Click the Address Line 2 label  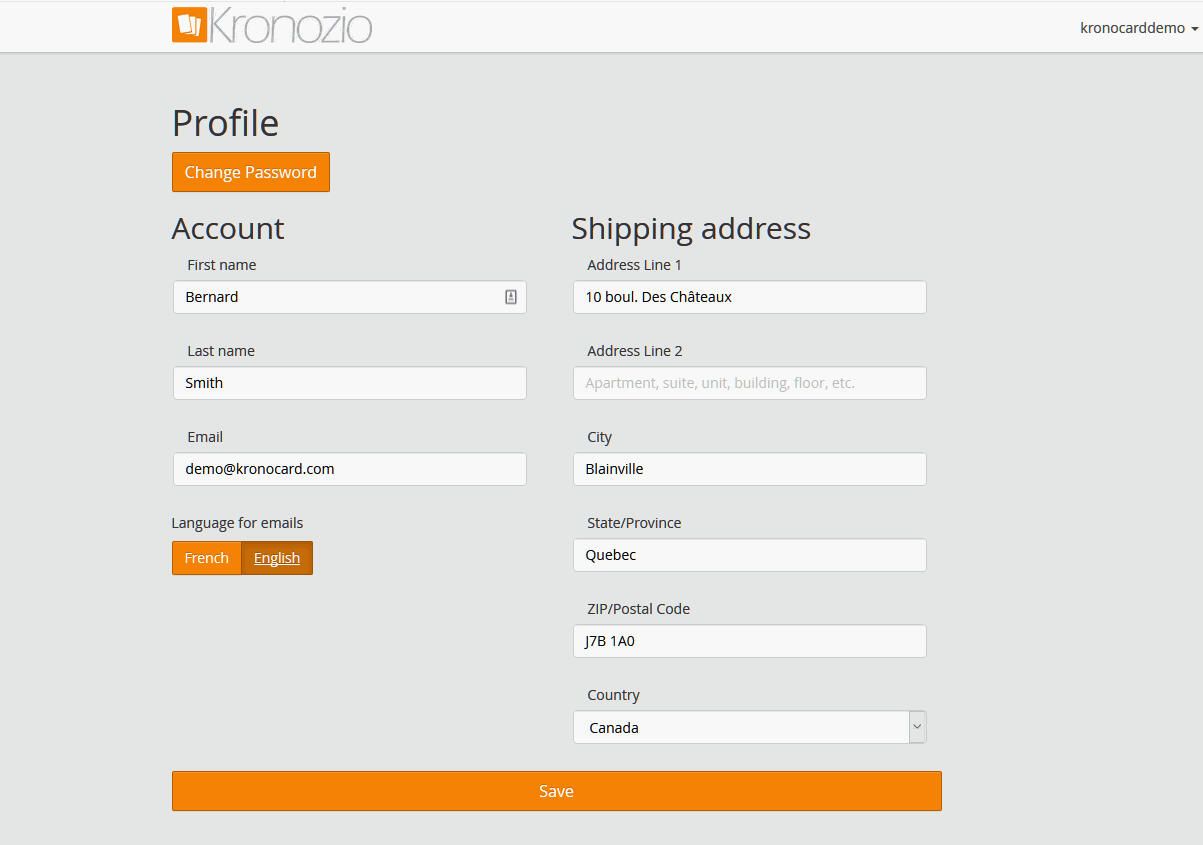click(635, 351)
